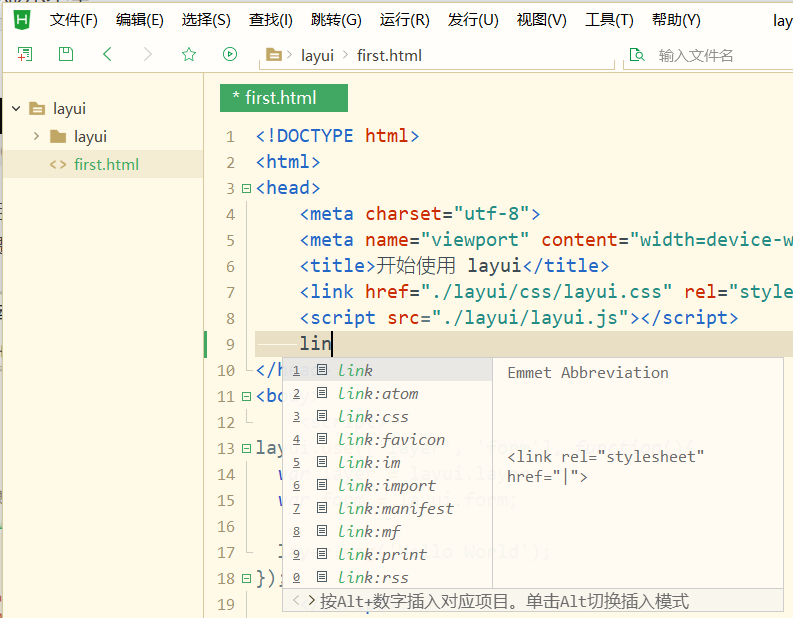Click the DOCTYPE declaration on line 1
The width and height of the screenshot is (793, 618).
(x=337, y=136)
